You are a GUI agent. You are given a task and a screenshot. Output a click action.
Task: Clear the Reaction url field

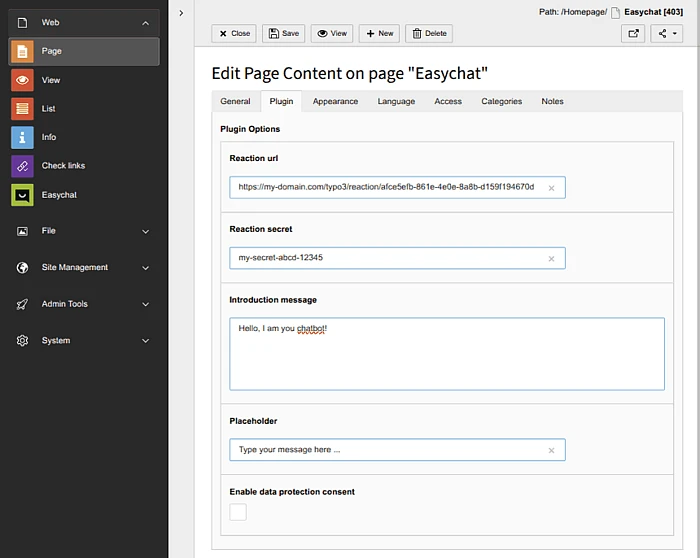pyautogui.click(x=551, y=188)
